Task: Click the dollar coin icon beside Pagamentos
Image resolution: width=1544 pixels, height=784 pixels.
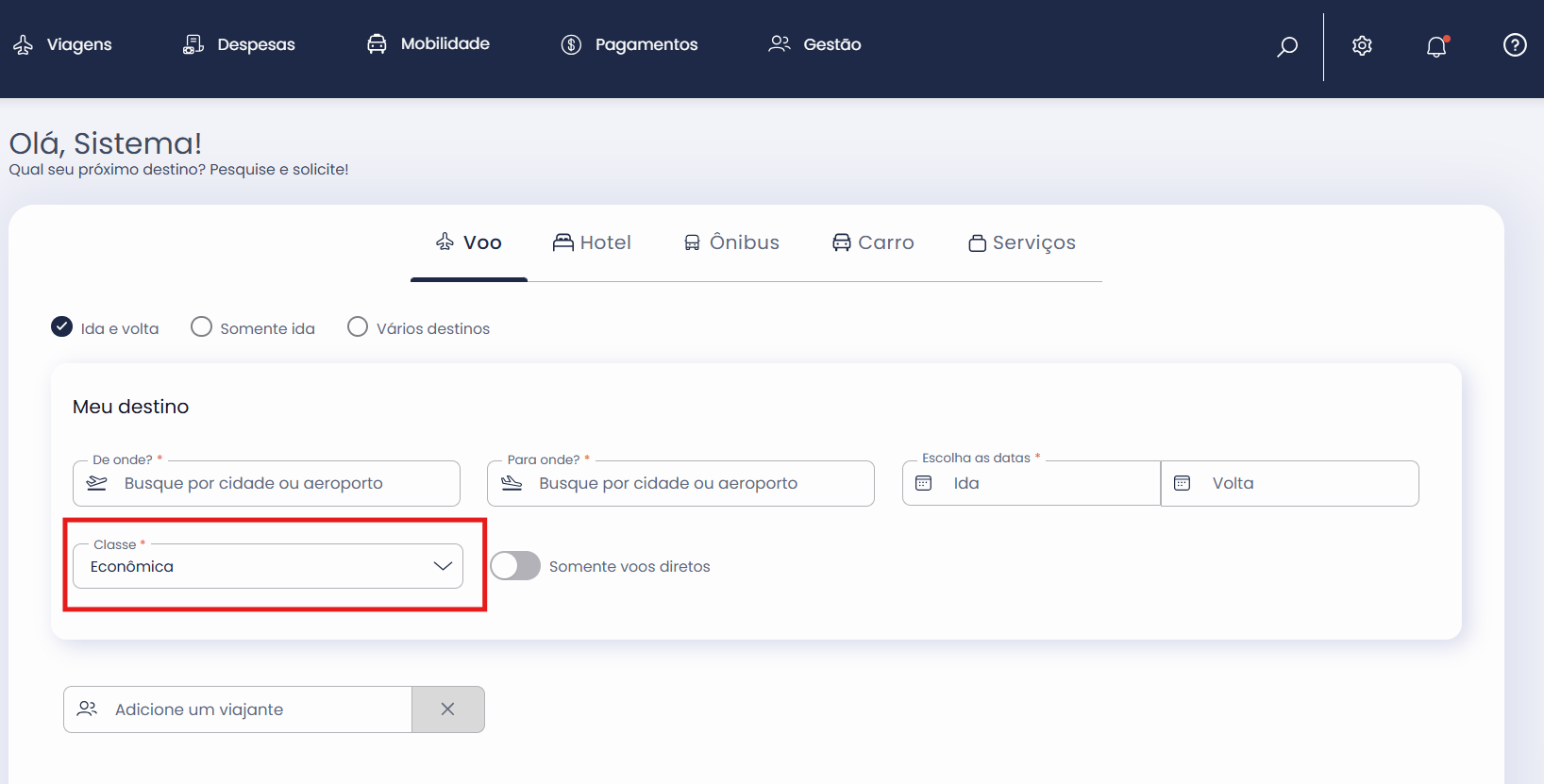Action: (571, 44)
